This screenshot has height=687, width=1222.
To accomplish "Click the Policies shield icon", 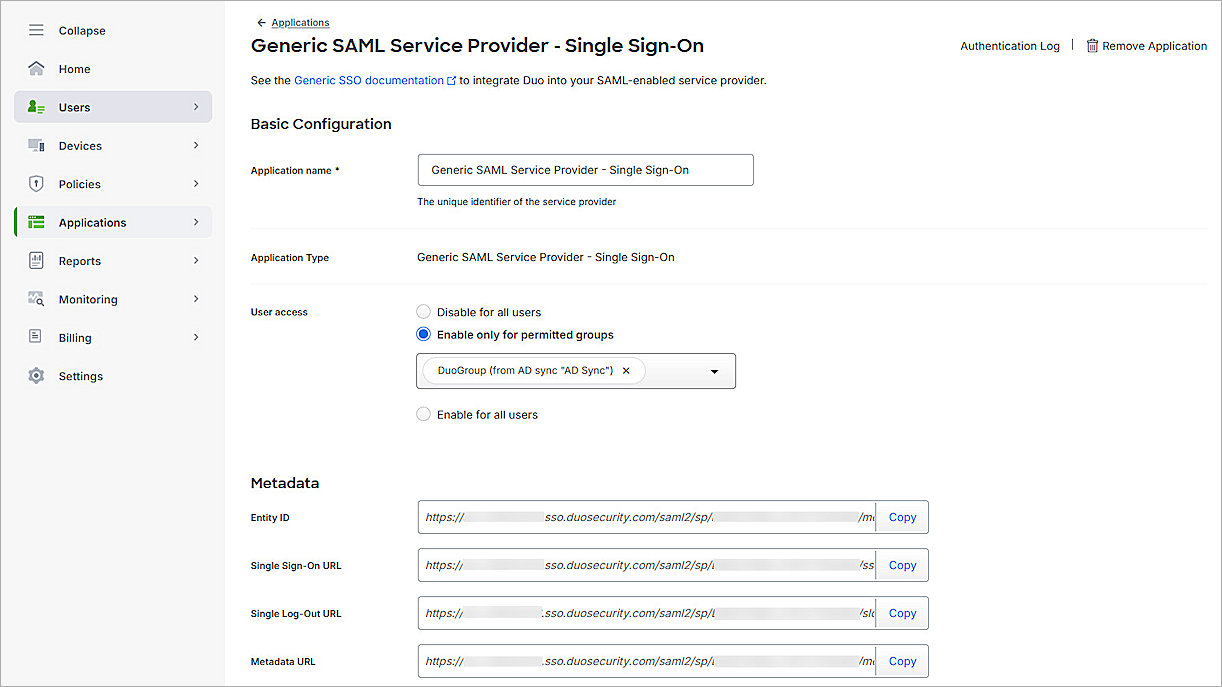I will click(36, 184).
